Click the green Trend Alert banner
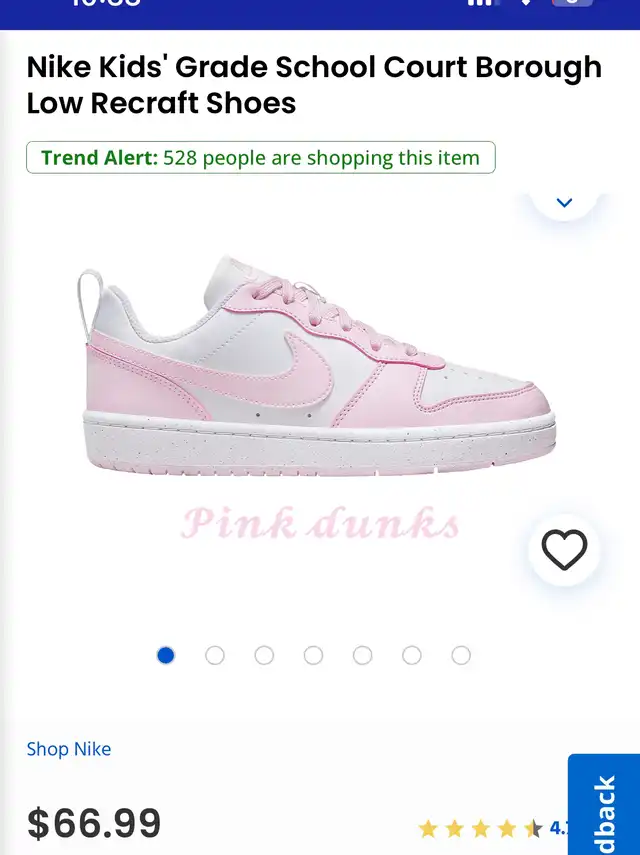 click(261, 158)
